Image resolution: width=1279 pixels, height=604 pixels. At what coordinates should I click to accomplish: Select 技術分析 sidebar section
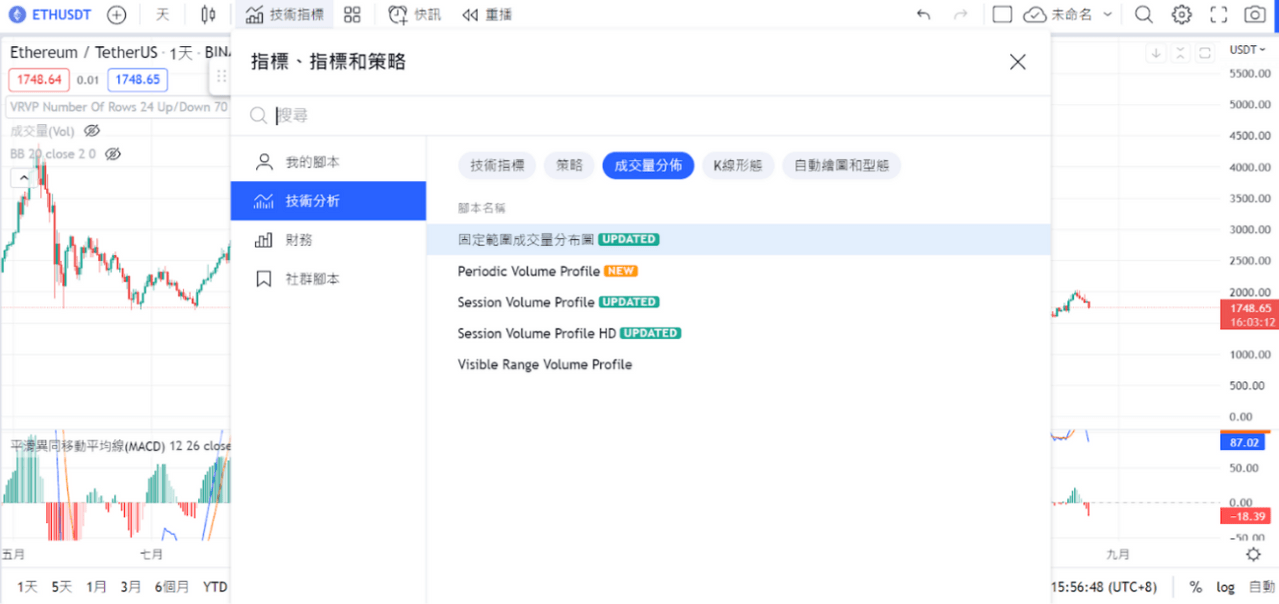tap(328, 201)
